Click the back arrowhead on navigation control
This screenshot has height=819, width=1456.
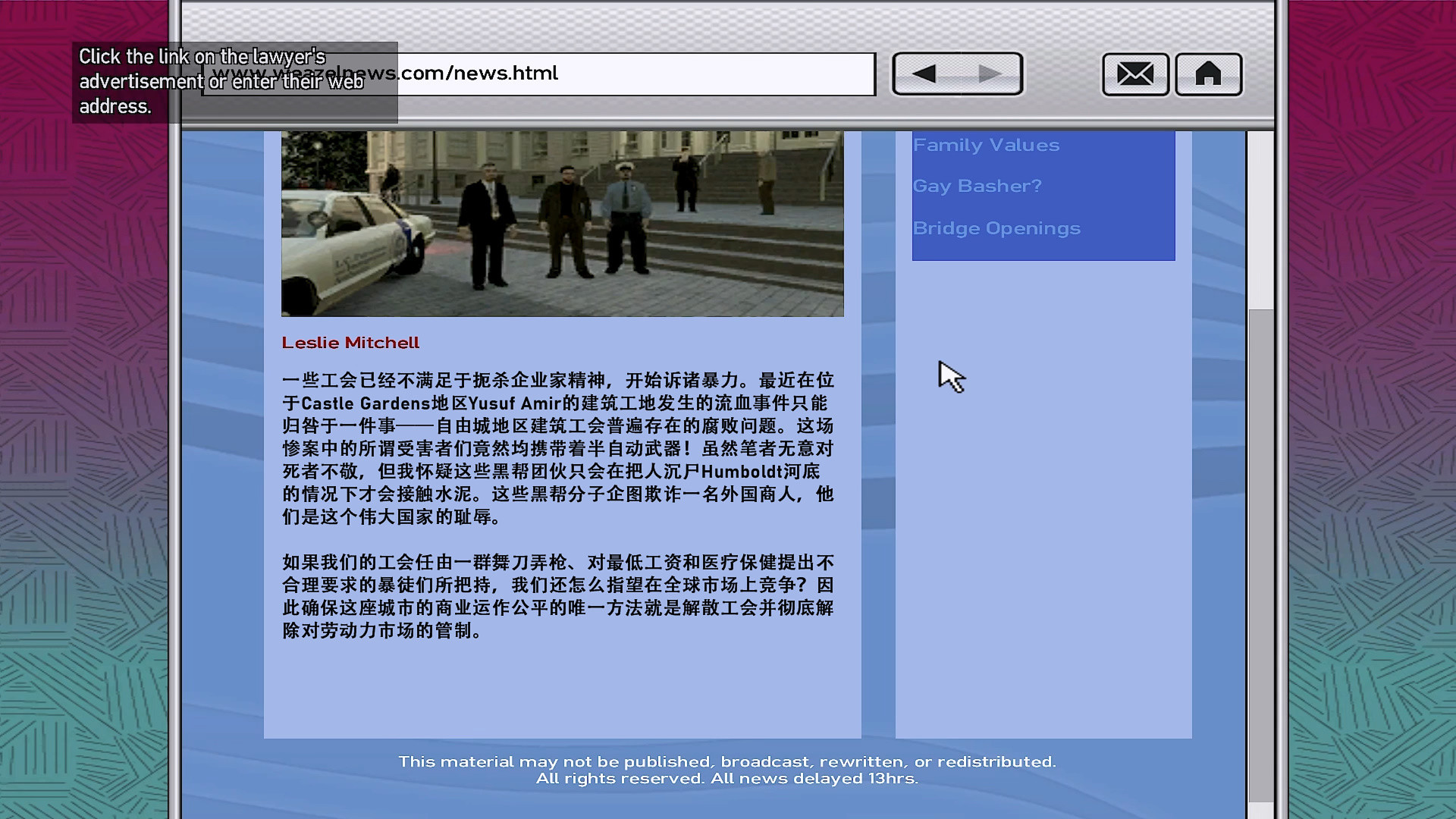click(927, 74)
